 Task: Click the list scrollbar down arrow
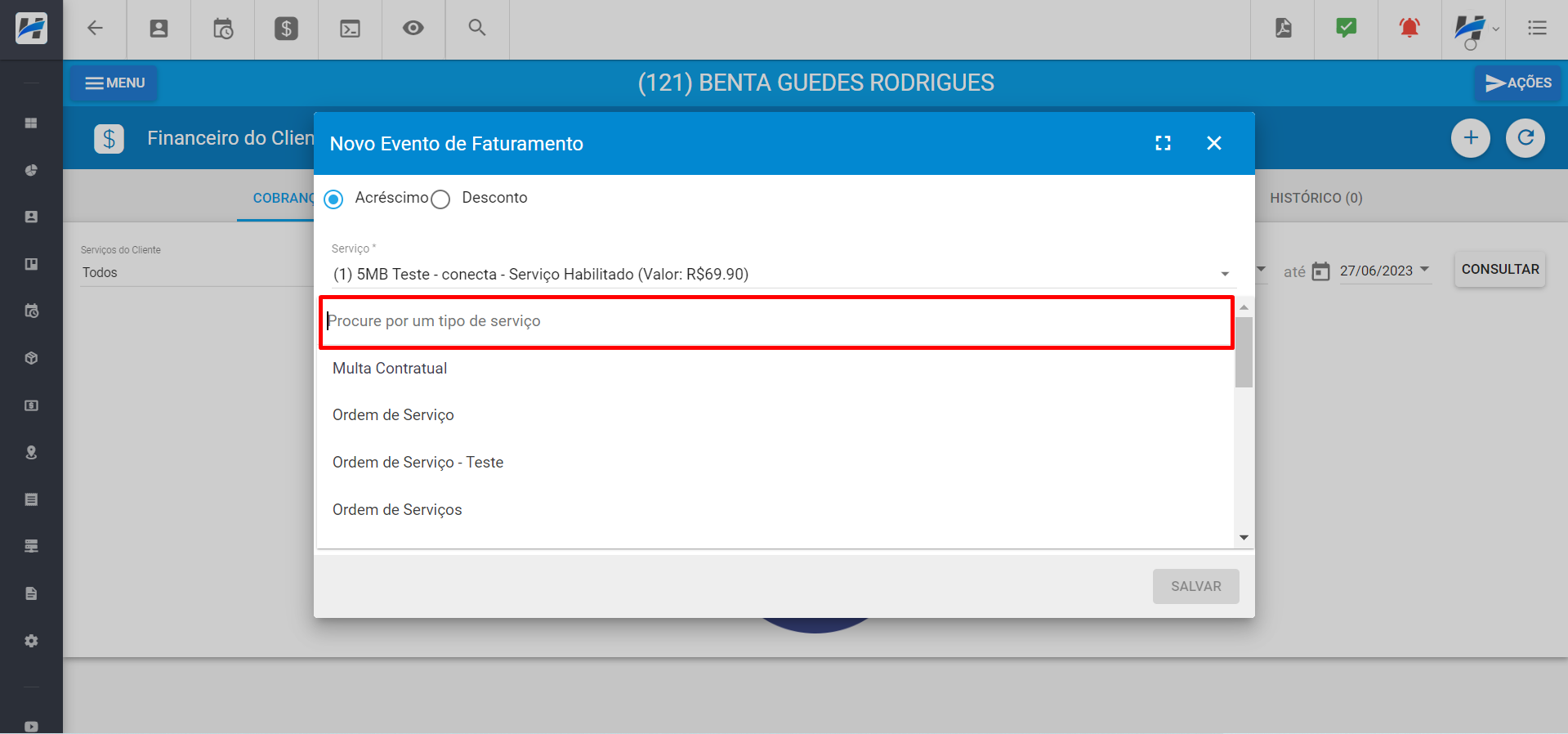coord(1244,537)
